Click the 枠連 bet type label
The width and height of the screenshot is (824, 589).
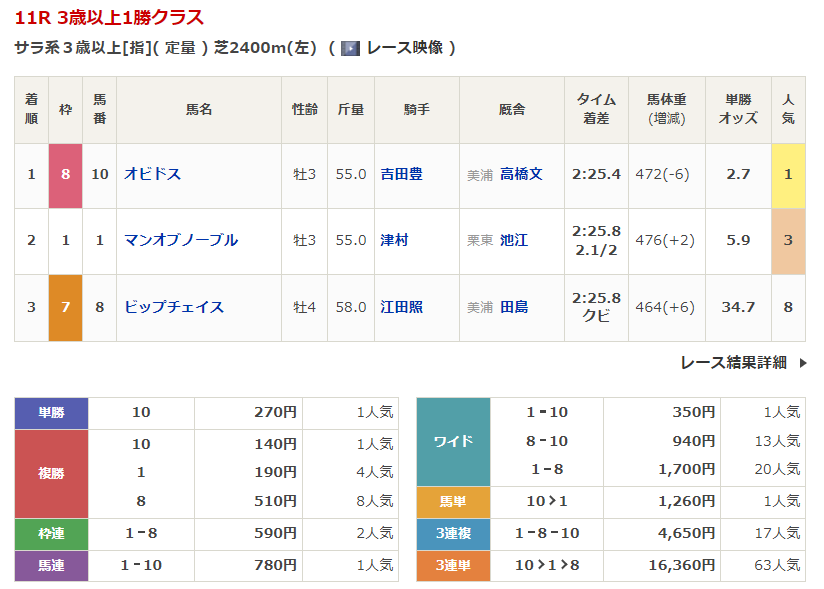tap(52, 534)
